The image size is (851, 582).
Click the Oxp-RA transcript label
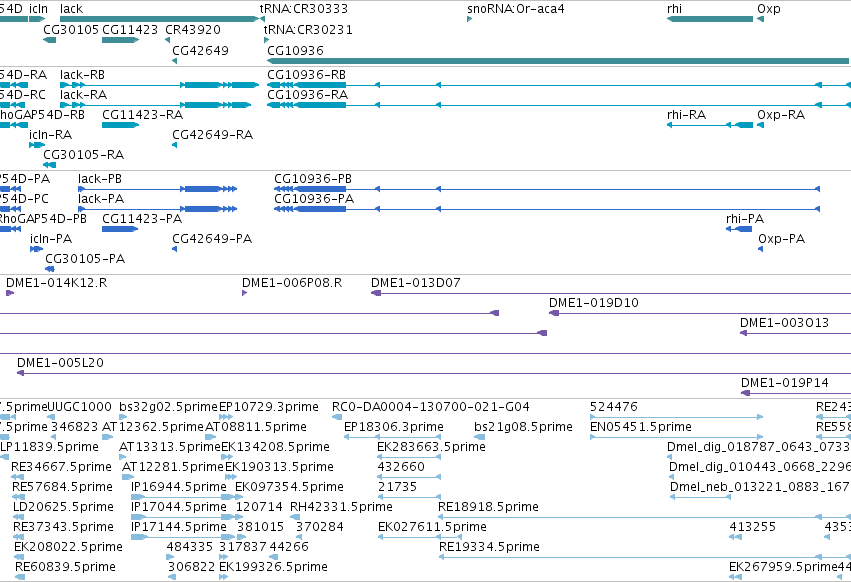pos(781,115)
